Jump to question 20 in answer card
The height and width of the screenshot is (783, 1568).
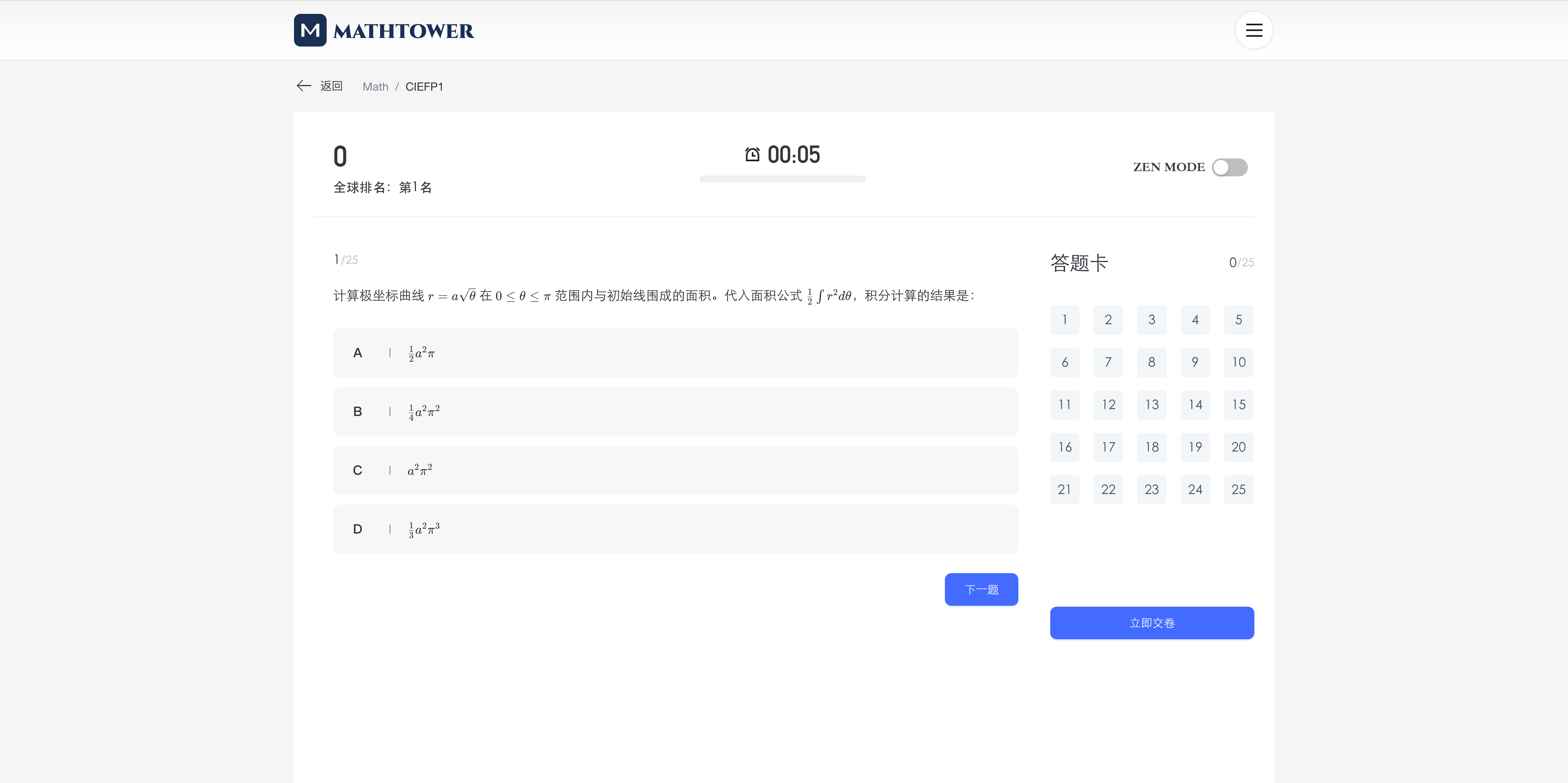pos(1239,447)
